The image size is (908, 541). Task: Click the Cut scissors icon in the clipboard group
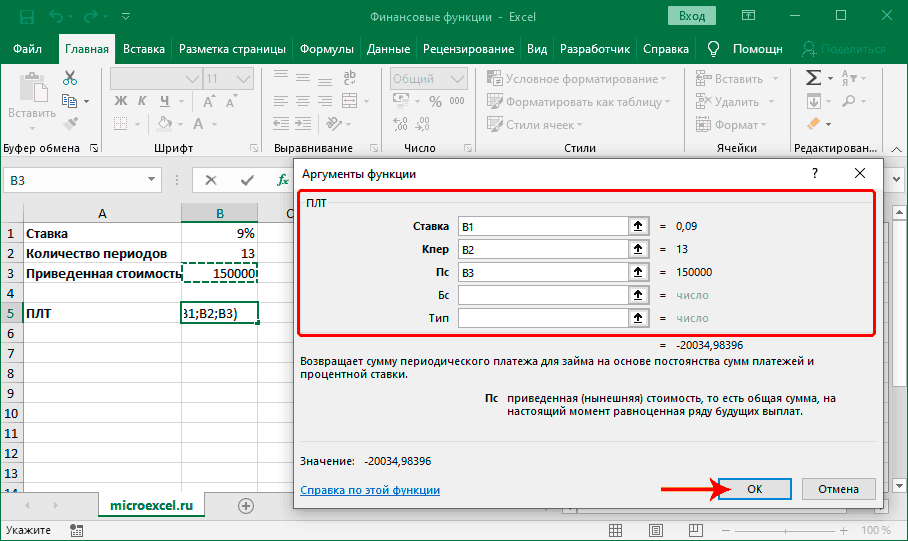pos(70,78)
